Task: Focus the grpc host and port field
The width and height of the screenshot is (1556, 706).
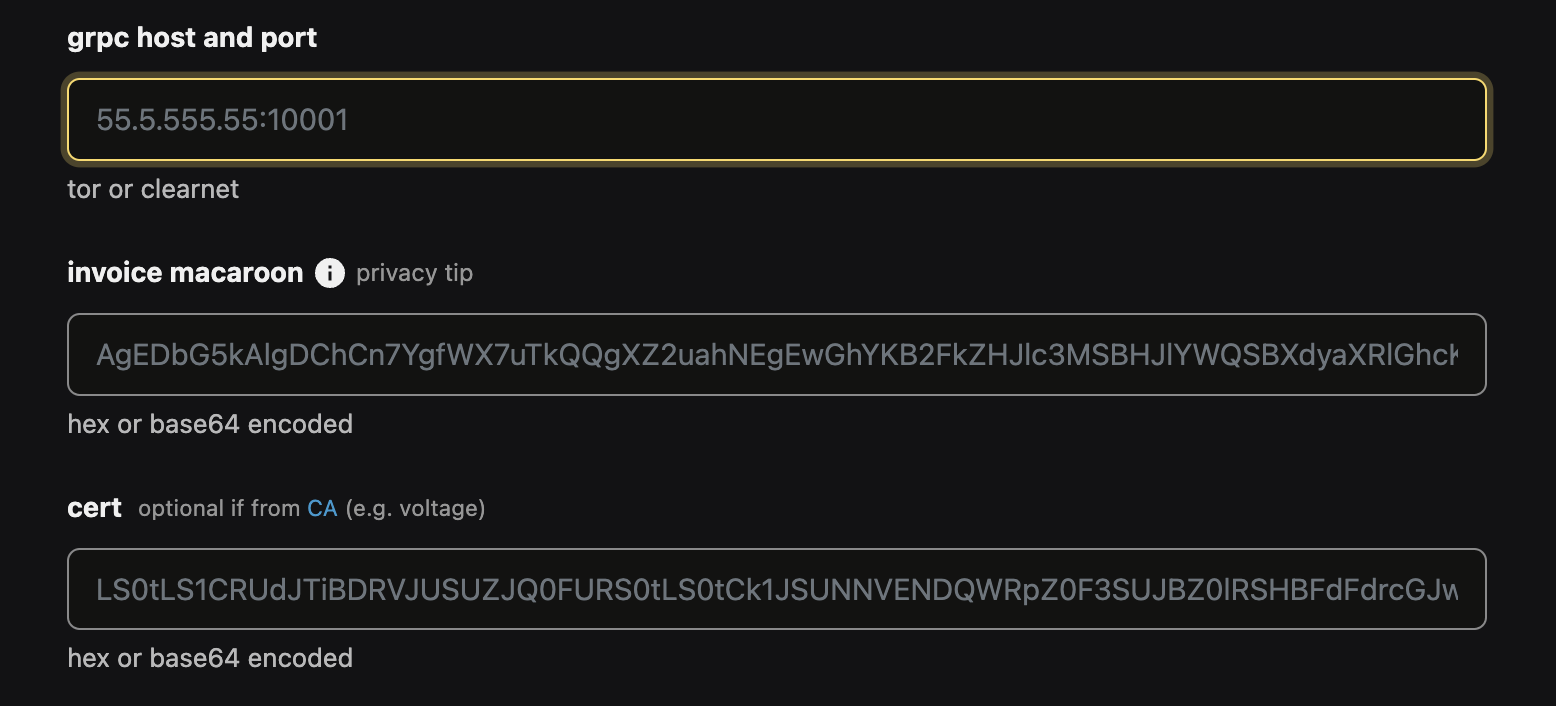Action: click(x=777, y=120)
